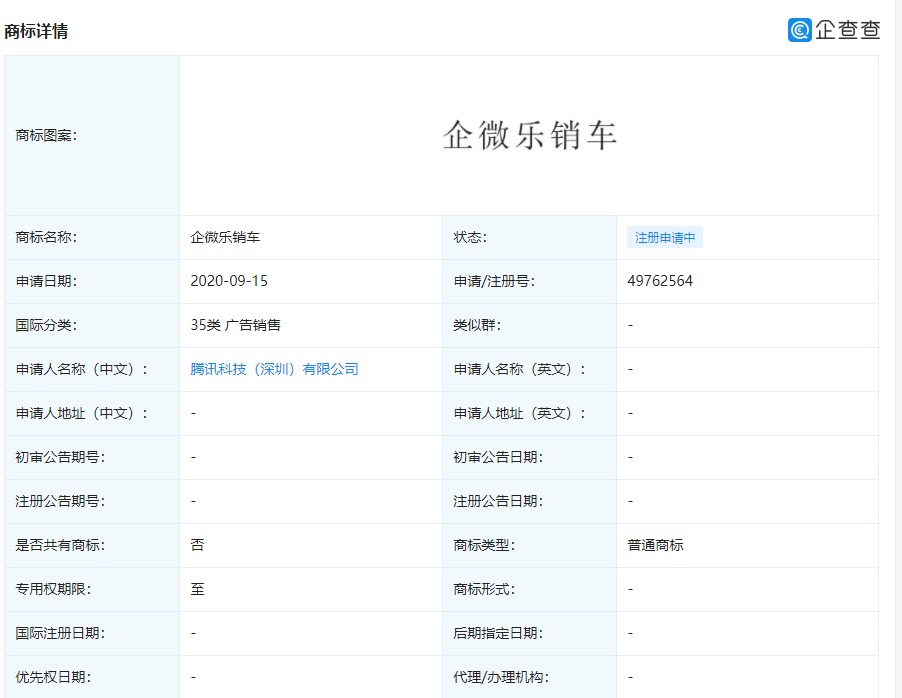The image size is (902, 698).
Task: Click the 申请人地址（中文） label
Action: click(82, 413)
